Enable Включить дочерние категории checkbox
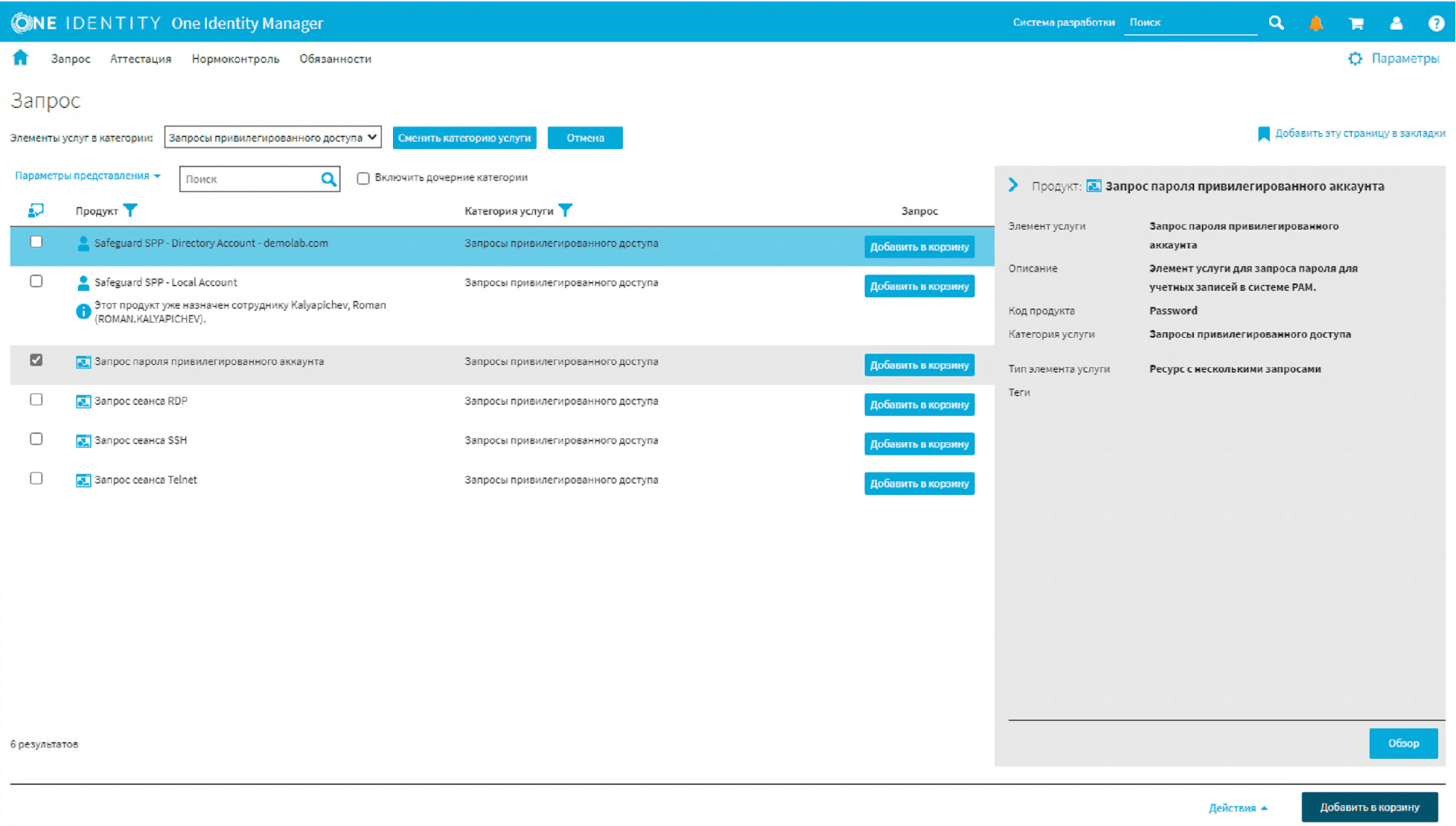The image size is (1456, 826). [363, 178]
